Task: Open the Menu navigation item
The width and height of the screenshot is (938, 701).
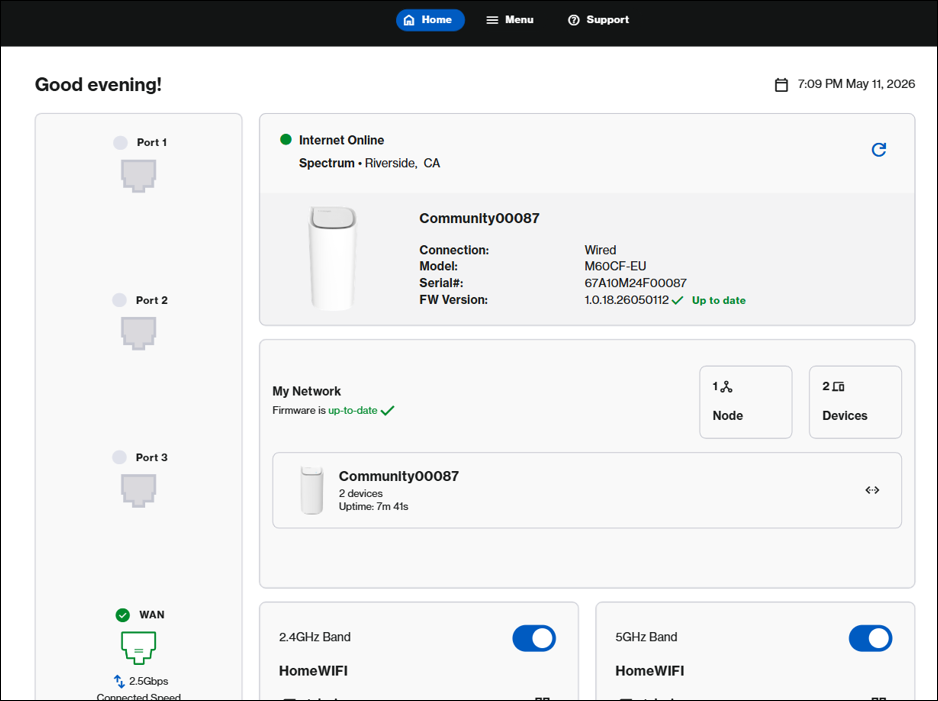Action: pos(510,20)
